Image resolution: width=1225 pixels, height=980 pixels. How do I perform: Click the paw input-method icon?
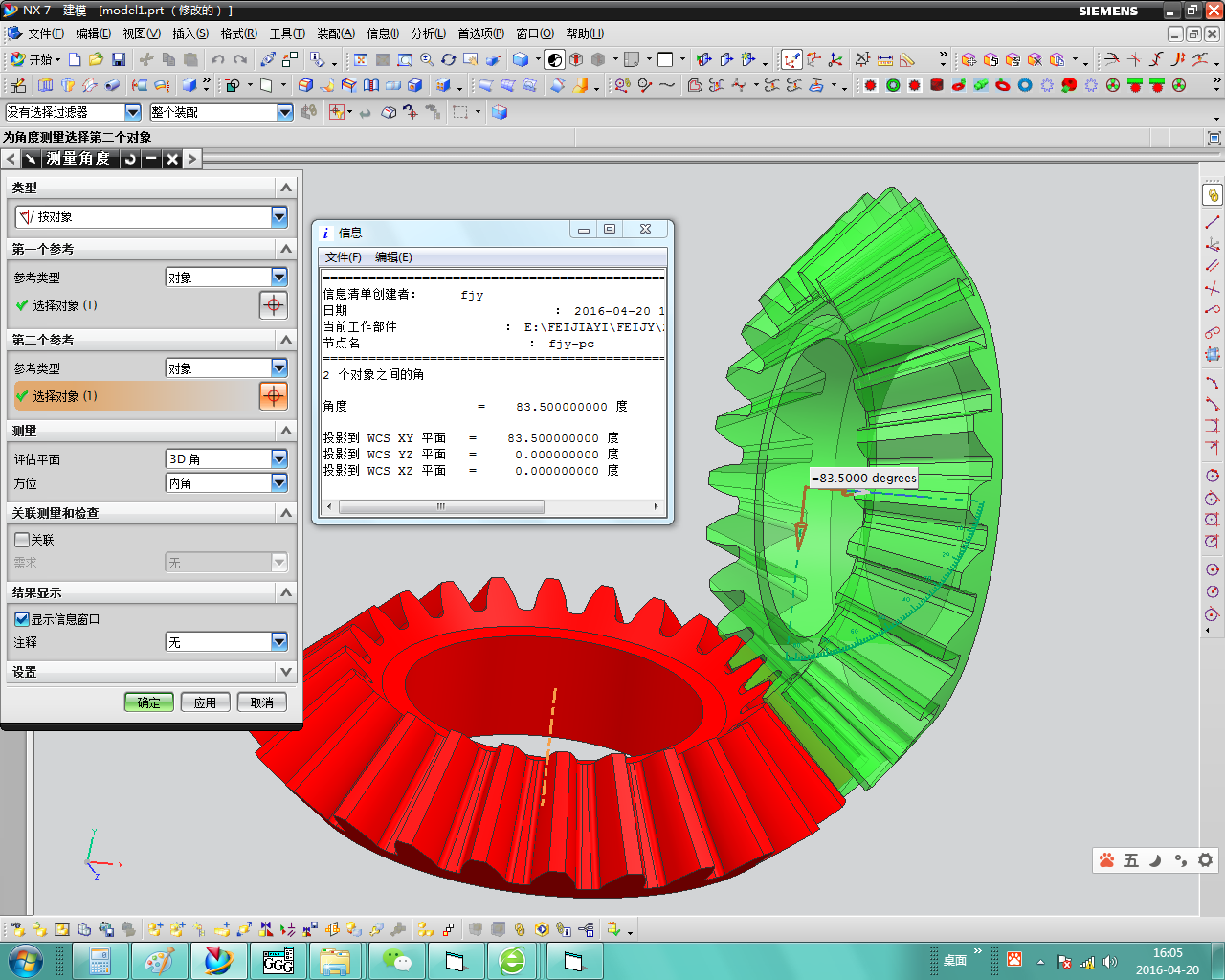click(1107, 860)
